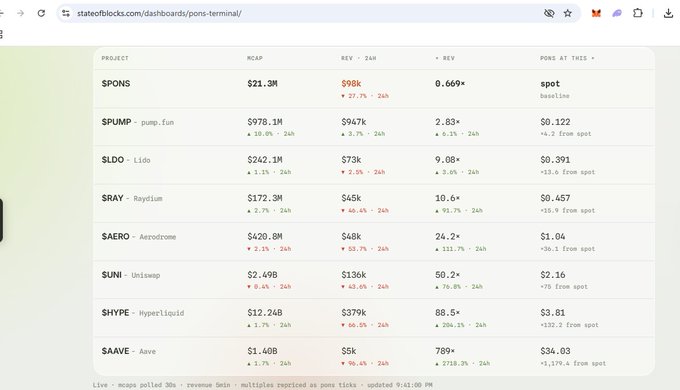Sort by the PROJECT column header
Image resolution: width=680 pixels, height=390 pixels.
pos(115,58)
